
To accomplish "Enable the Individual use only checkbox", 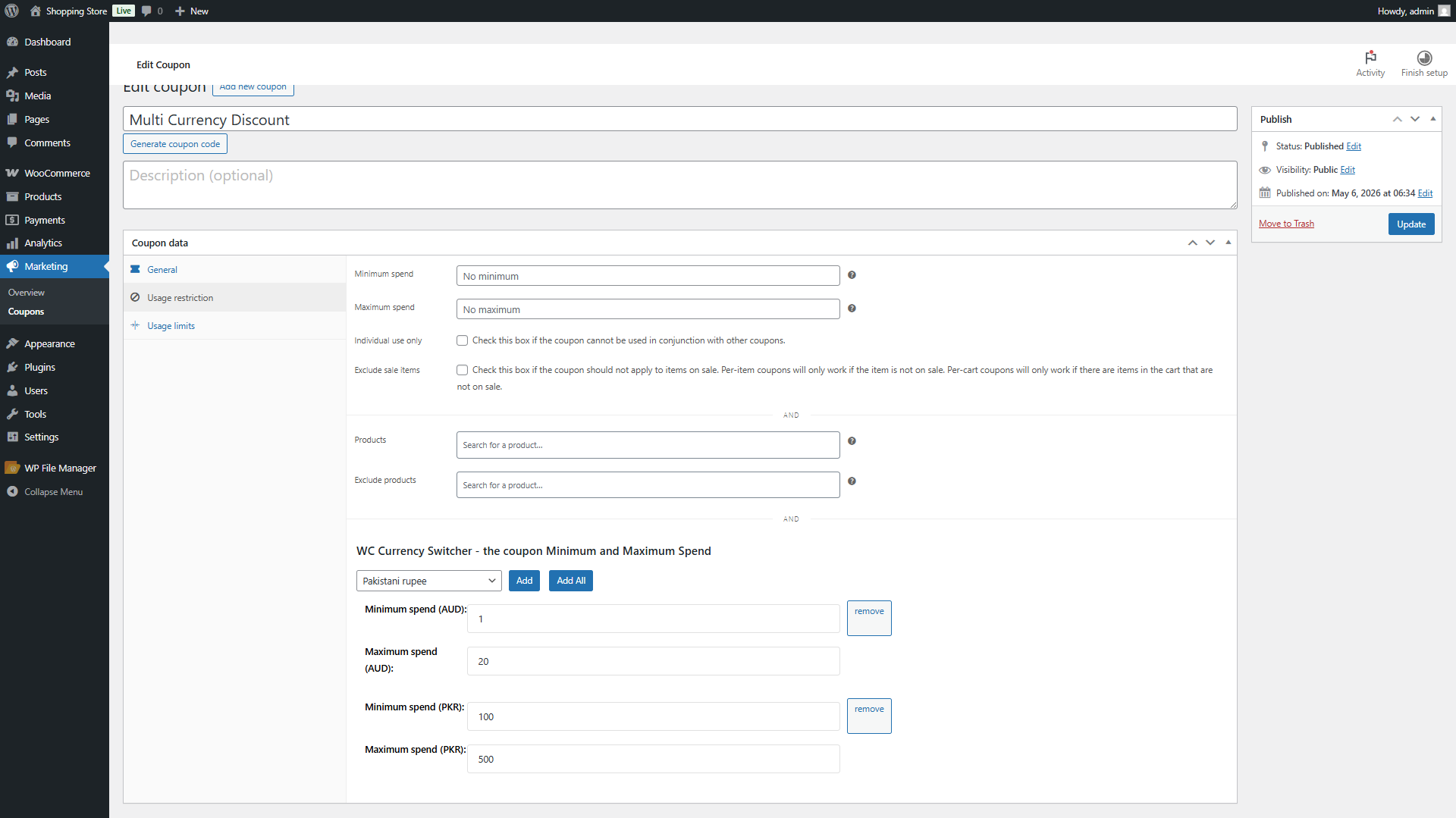I will (462, 340).
